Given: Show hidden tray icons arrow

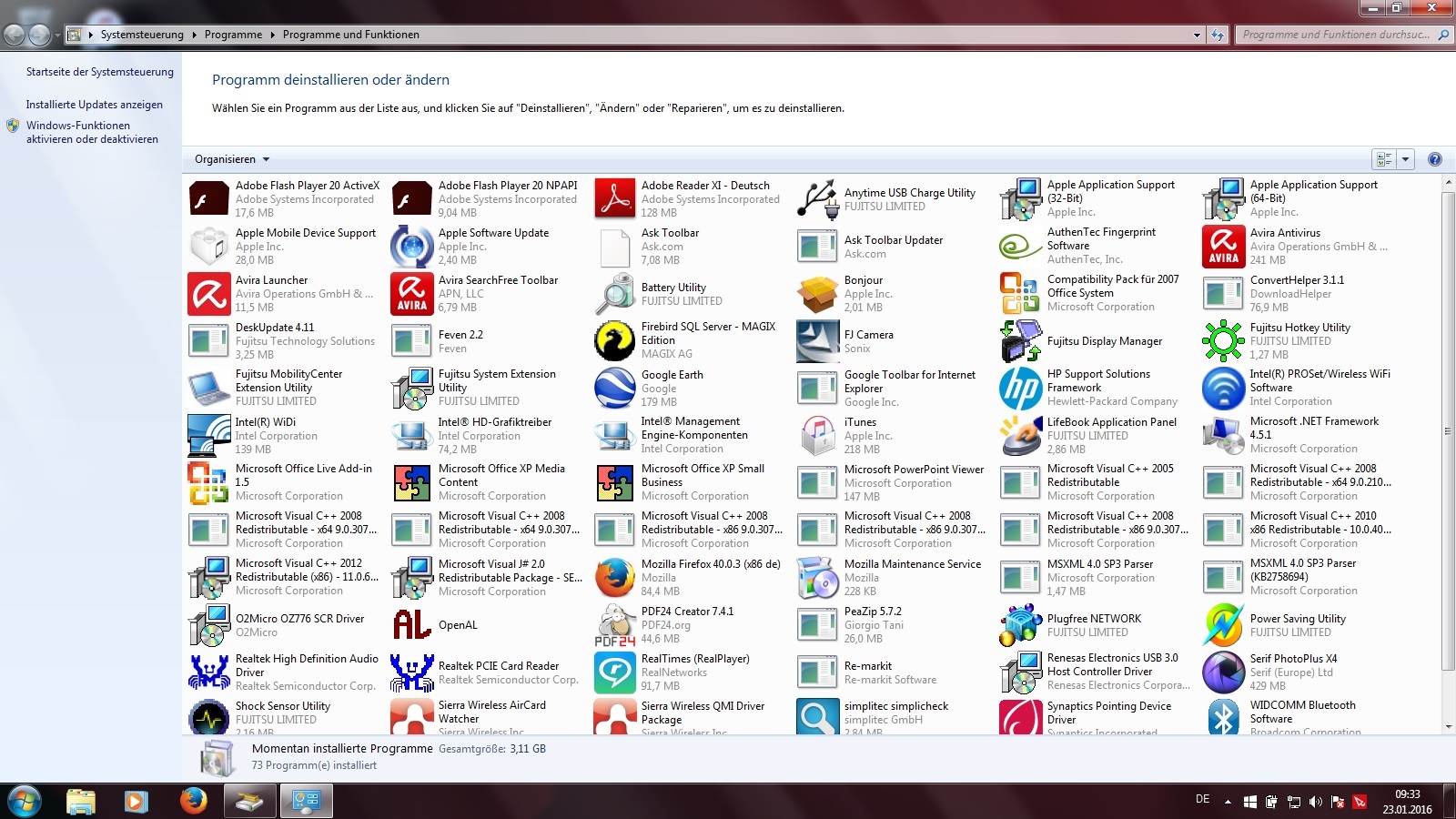Looking at the screenshot, I should click(x=1228, y=802).
